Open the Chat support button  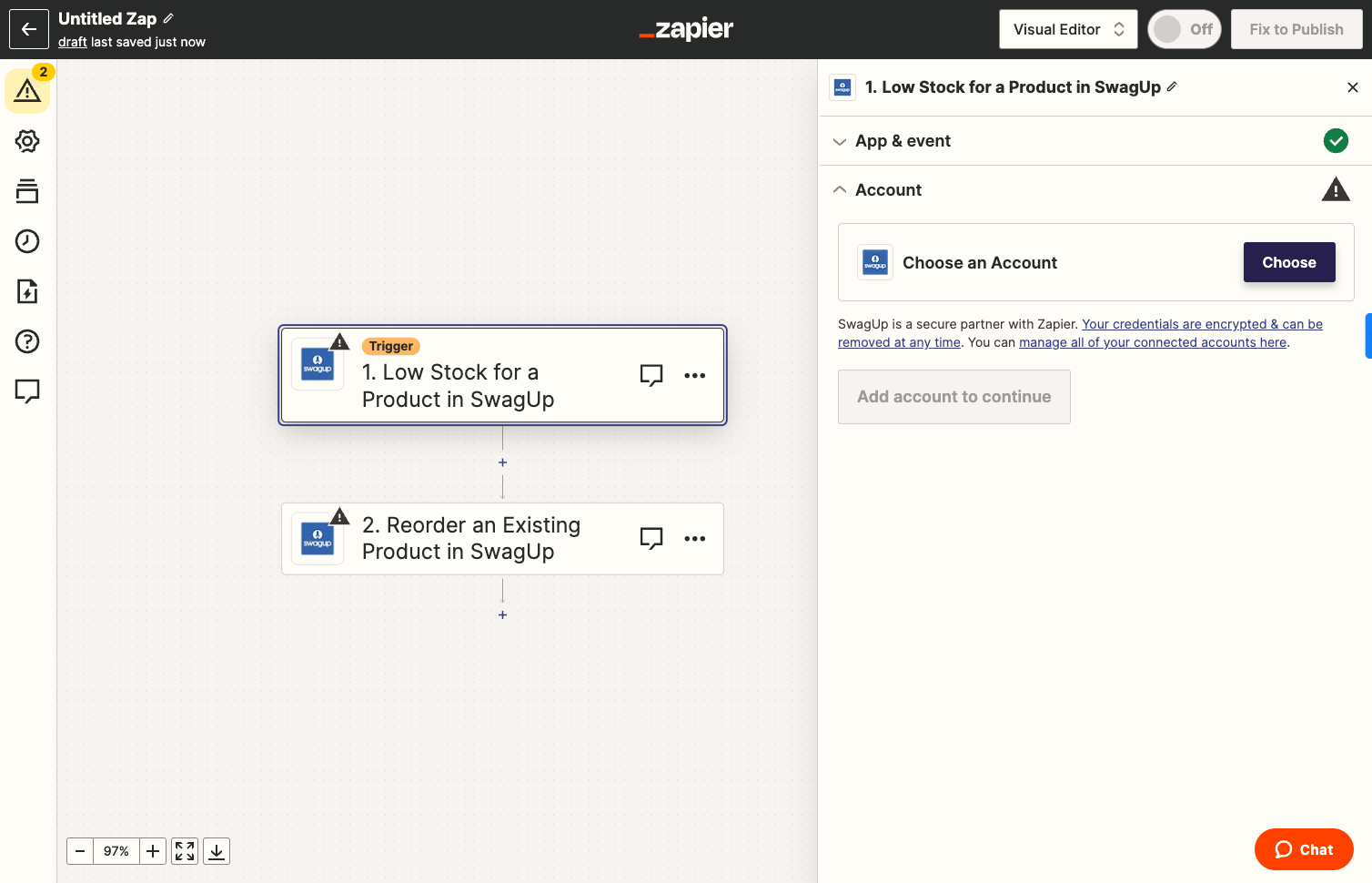click(1304, 849)
